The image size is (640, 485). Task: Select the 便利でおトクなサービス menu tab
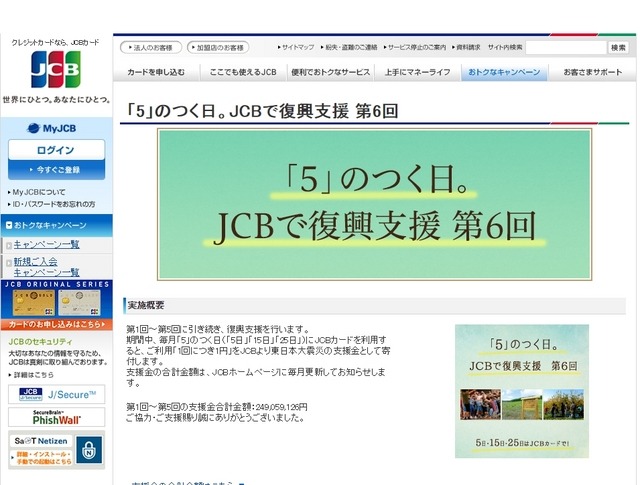coord(331,72)
